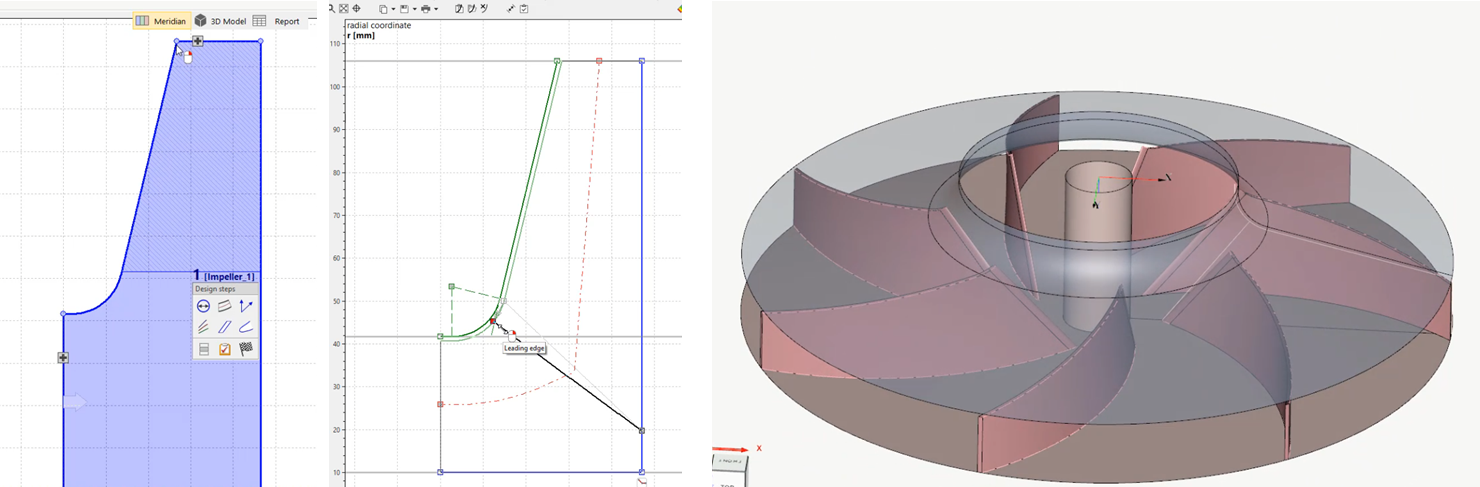The width and height of the screenshot is (1480, 487).
Task: Switch to the Meridian tab
Action: click(x=162, y=21)
